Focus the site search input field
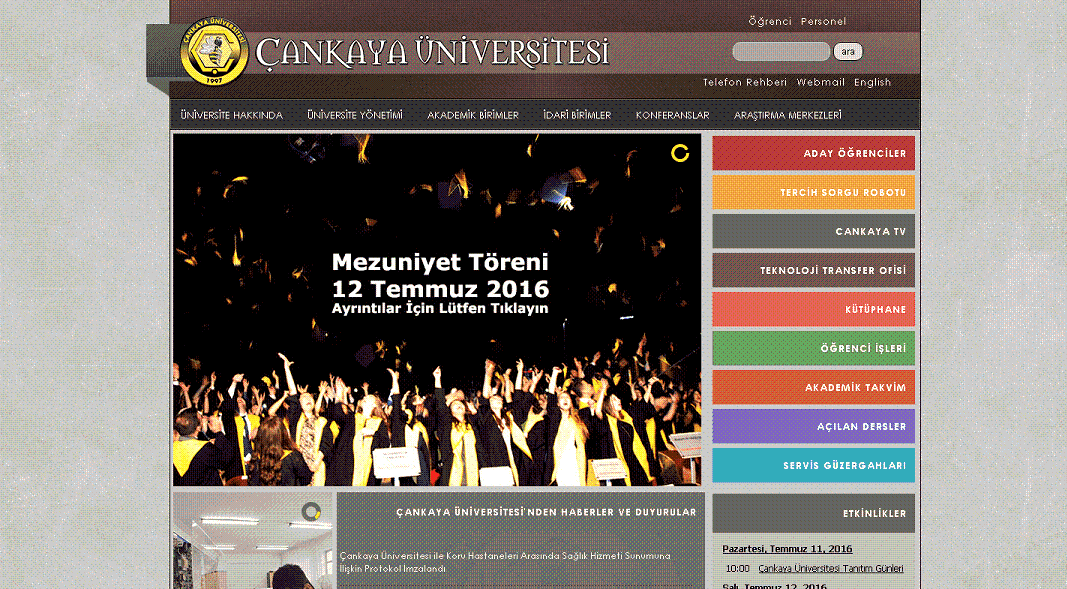Viewport: 1067px width, 589px height. click(x=781, y=52)
